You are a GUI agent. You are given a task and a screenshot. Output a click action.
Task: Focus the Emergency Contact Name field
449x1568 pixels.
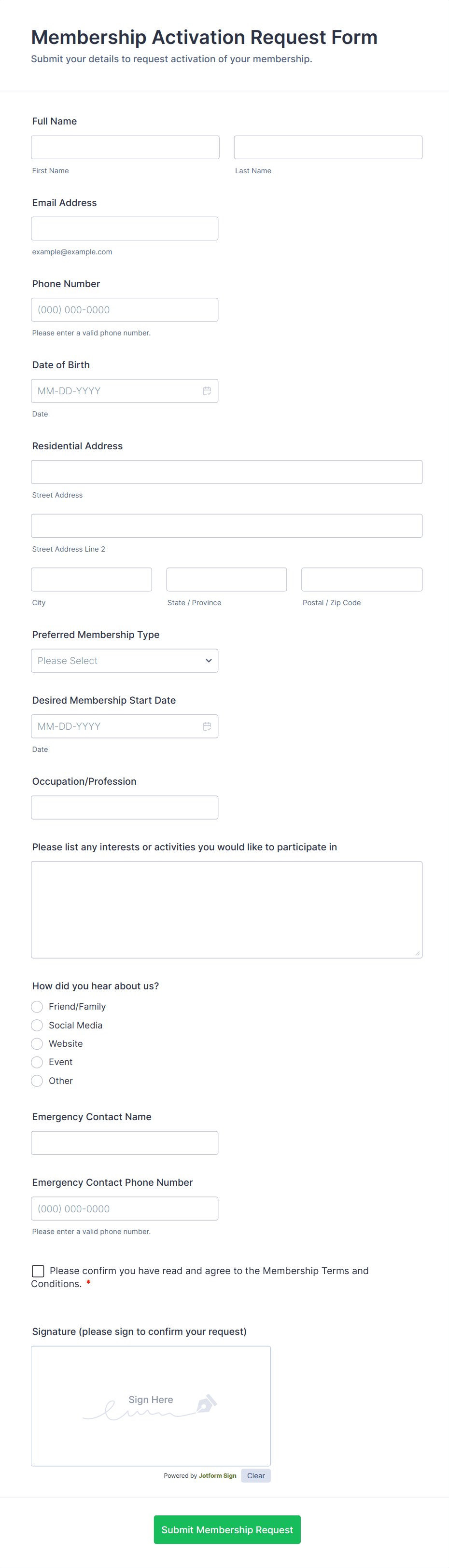pyautogui.click(x=124, y=1143)
